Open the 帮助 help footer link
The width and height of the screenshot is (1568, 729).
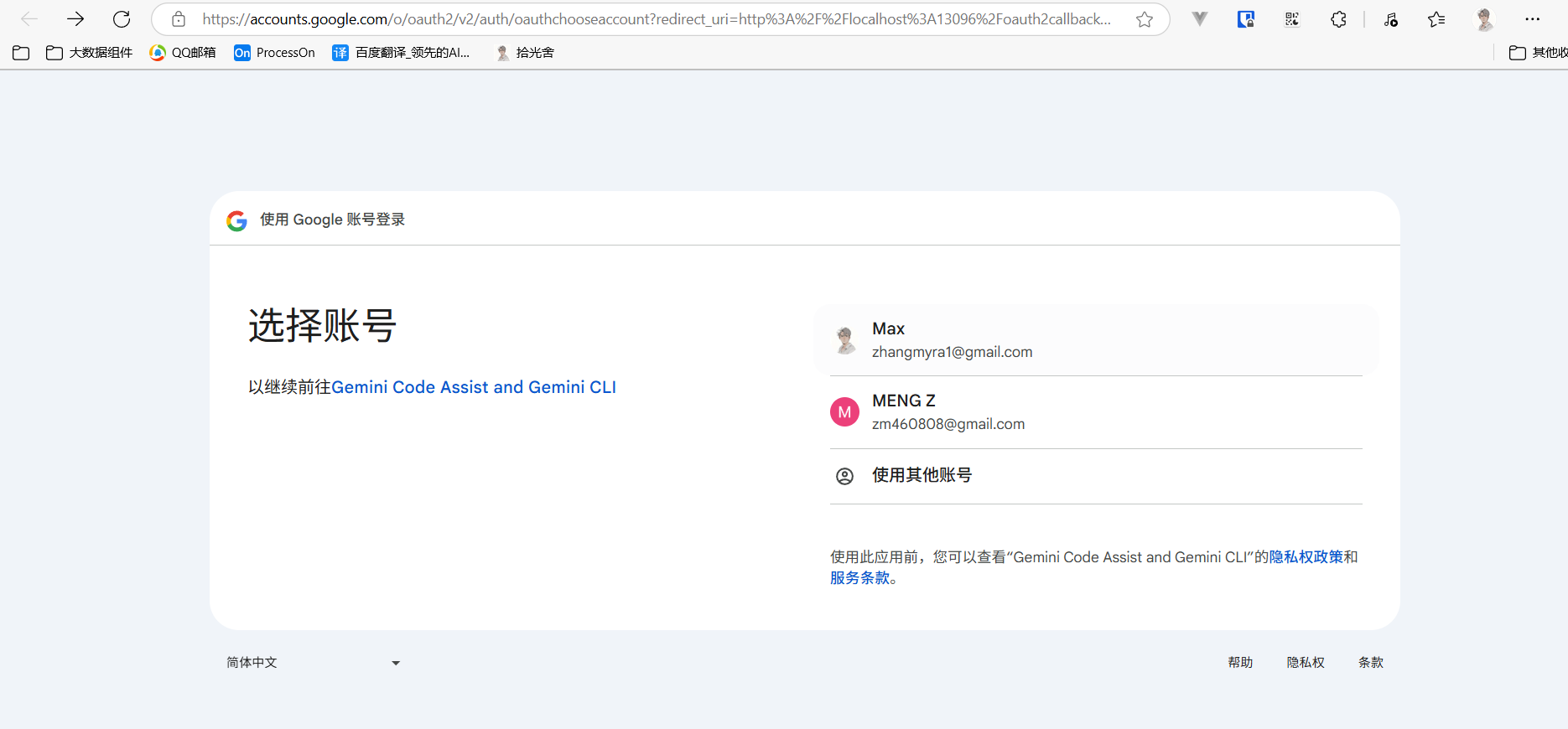(x=1240, y=663)
